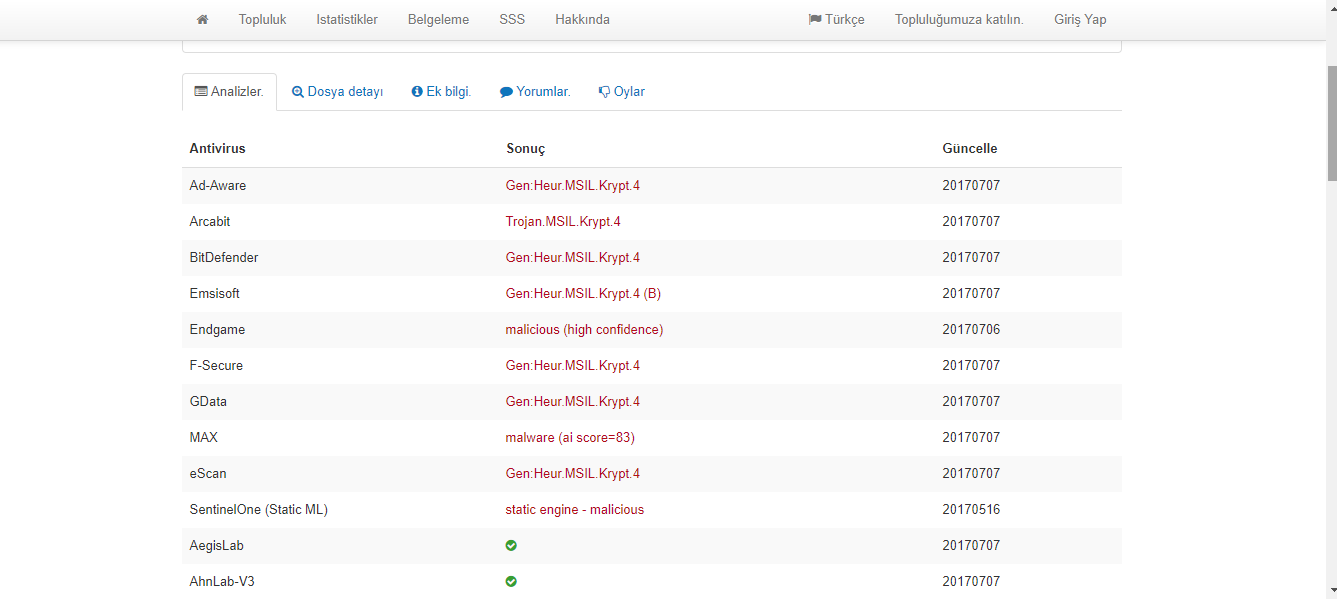The image size is (1337, 599).
Task: Switch to the Yorumlar tab
Action: coord(535,92)
